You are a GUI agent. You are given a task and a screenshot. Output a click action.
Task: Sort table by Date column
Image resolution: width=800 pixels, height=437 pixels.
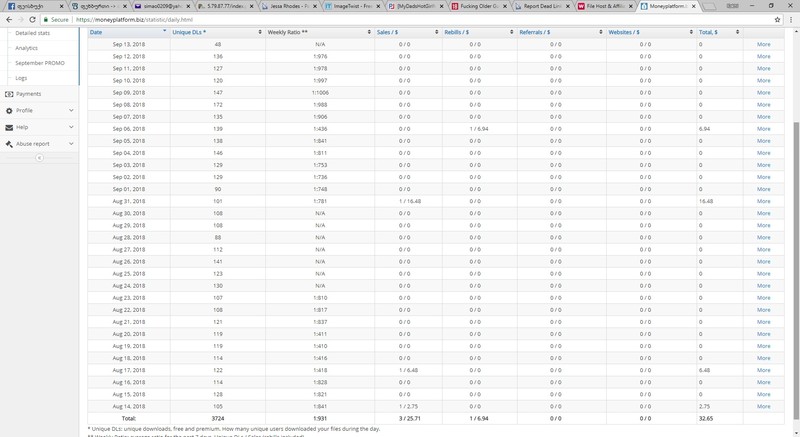[127, 32]
